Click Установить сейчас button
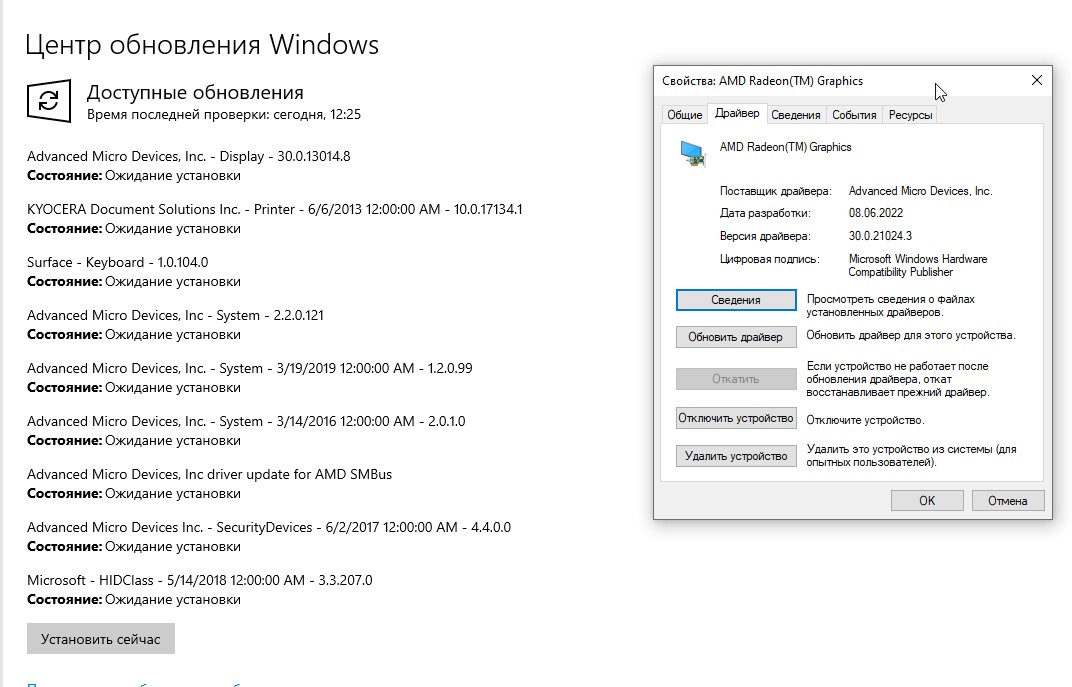 point(100,638)
